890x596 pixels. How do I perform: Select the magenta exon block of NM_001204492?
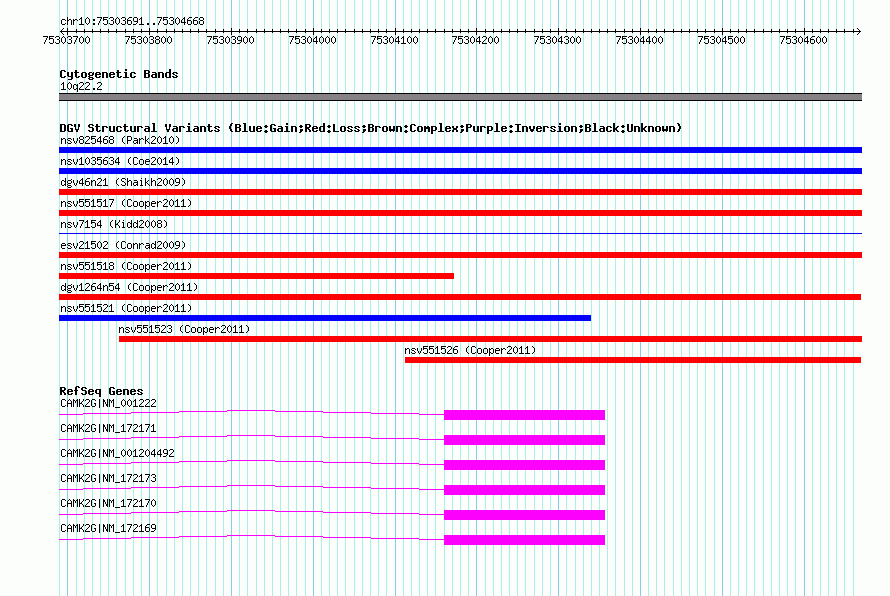(524, 465)
